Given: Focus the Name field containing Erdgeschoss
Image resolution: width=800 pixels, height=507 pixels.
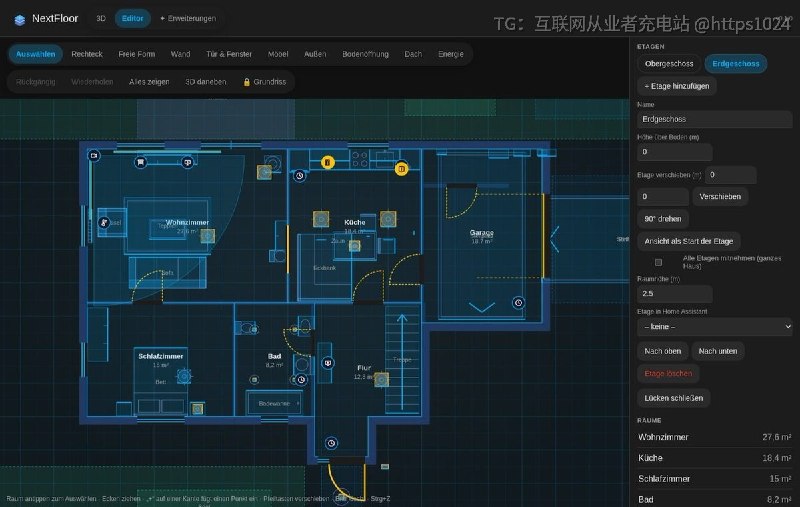Looking at the screenshot, I should tap(715, 119).
